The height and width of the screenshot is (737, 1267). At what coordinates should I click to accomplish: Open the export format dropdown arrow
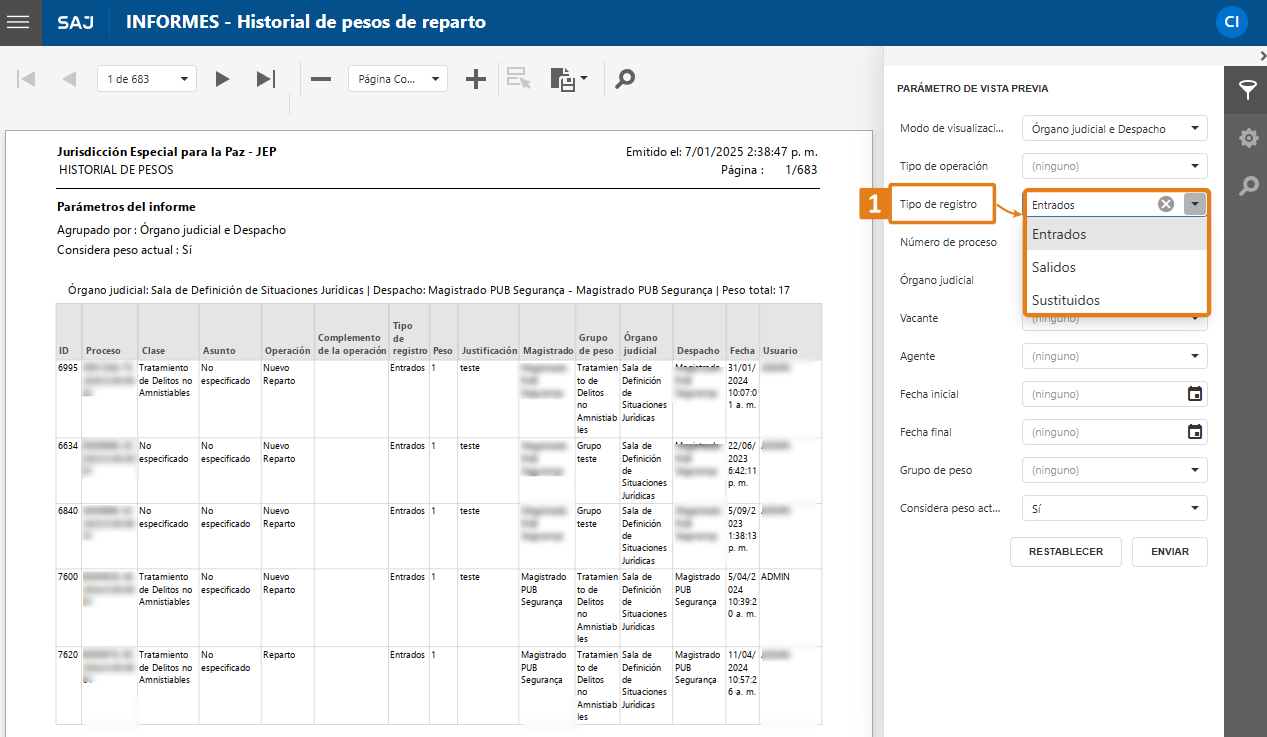coord(584,78)
